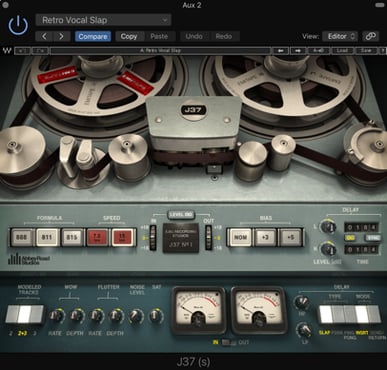Image resolution: width=387 pixels, height=370 pixels.
Task: Click the SAT saturation knob
Action: pos(156,316)
